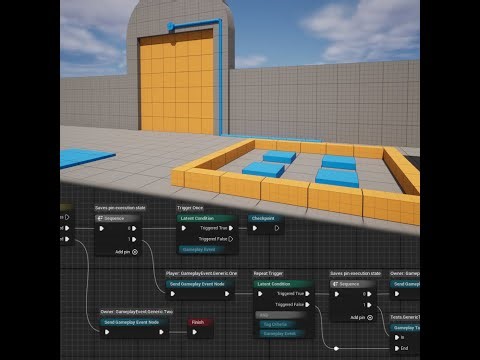Click output pin of Owner Generic.Two Send Event node
The width and height of the screenshot is (480, 360).
161,332
